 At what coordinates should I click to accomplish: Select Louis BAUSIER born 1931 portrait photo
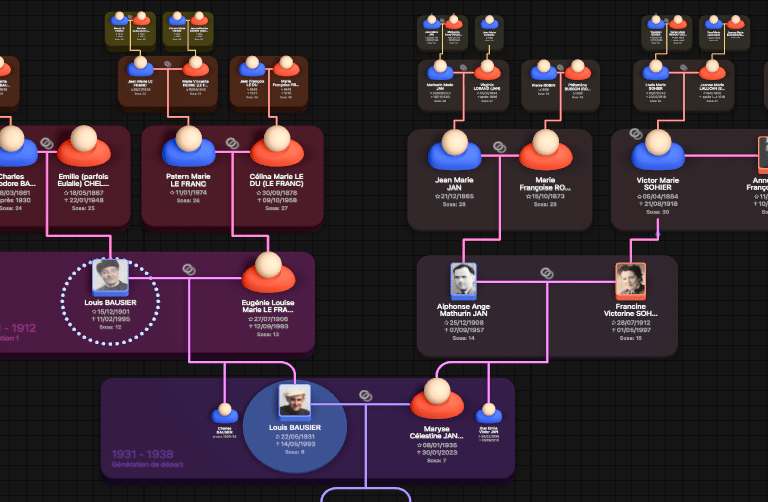(295, 402)
